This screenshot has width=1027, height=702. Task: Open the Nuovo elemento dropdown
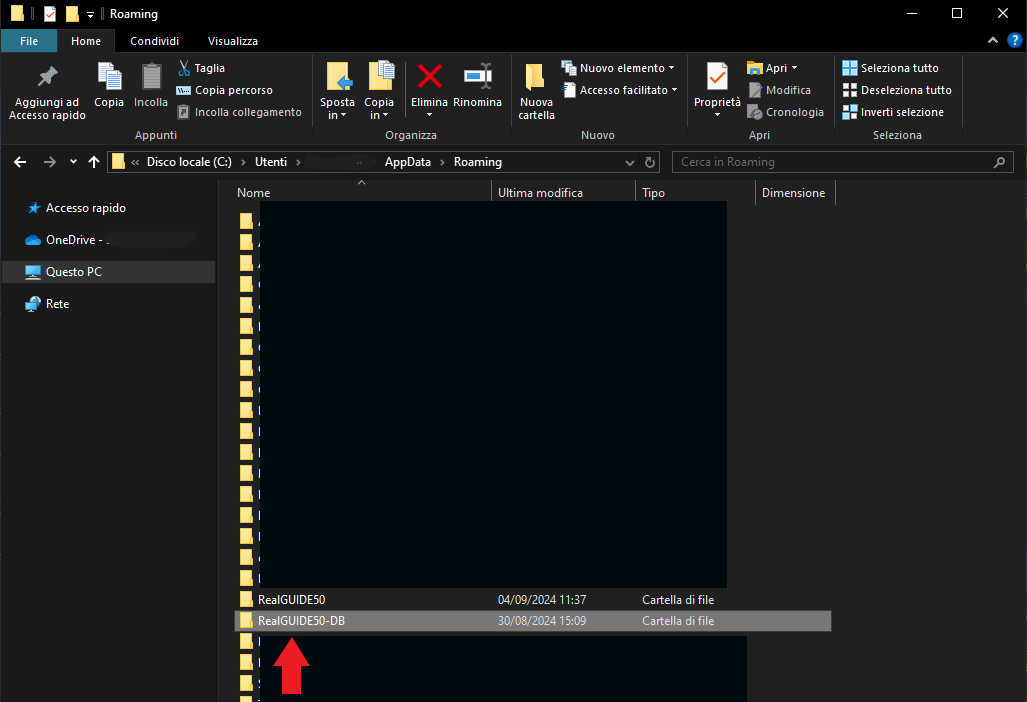point(627,68)
